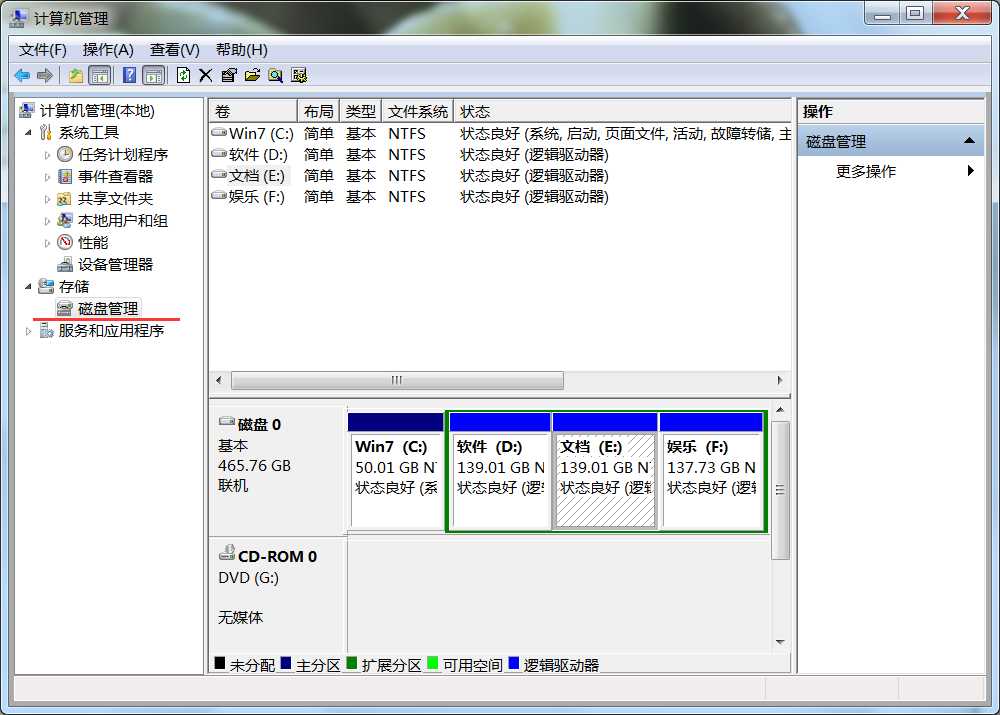Click the 计算机管理(本地) root node icon
1000x715 pixels.
click(x=27, y=110)
